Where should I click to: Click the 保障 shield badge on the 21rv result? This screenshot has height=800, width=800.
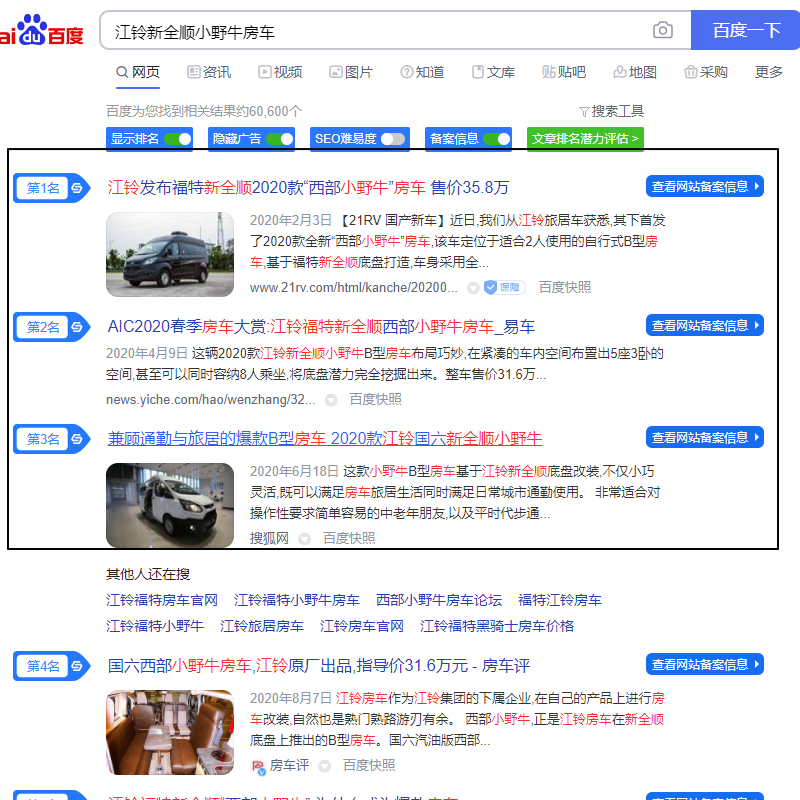point(505,287)
